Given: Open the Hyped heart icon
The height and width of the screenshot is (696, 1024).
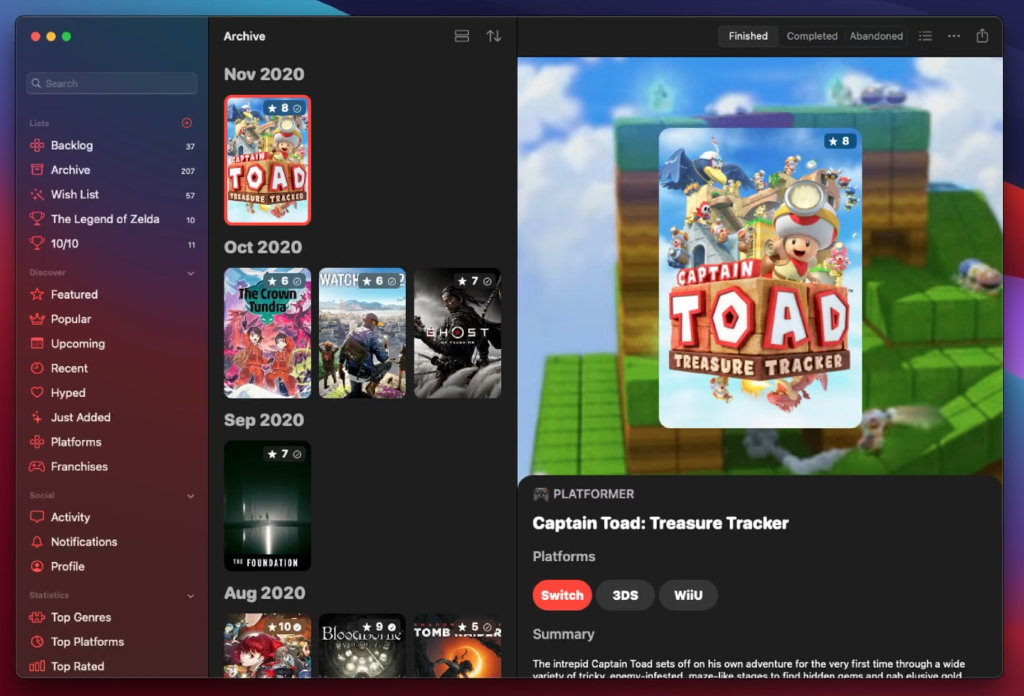Looking at the screenshot, I should (x=37, y=393).
